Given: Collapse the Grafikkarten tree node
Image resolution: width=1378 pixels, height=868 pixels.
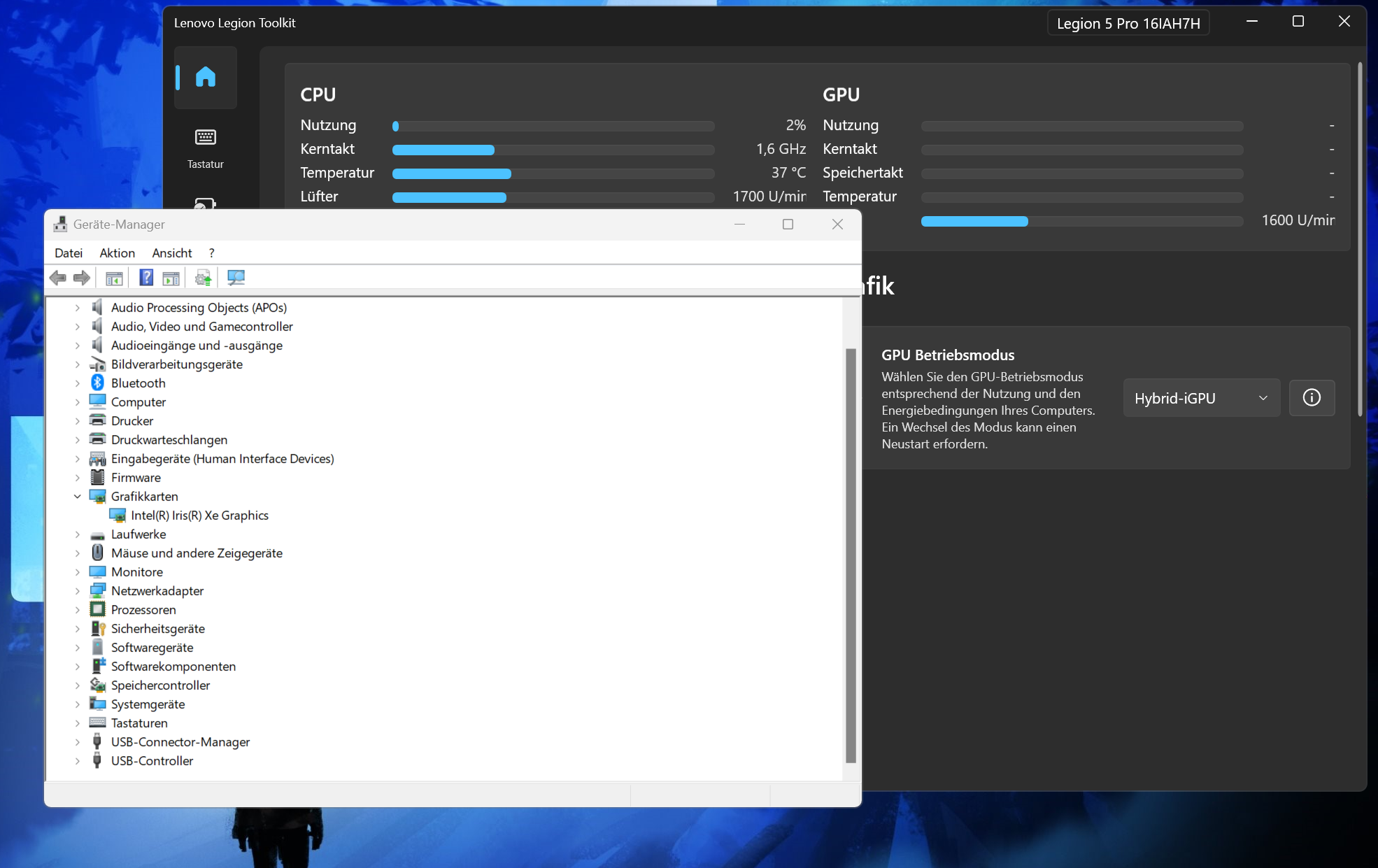Looking at the screenshot, I should coord(78,497).
